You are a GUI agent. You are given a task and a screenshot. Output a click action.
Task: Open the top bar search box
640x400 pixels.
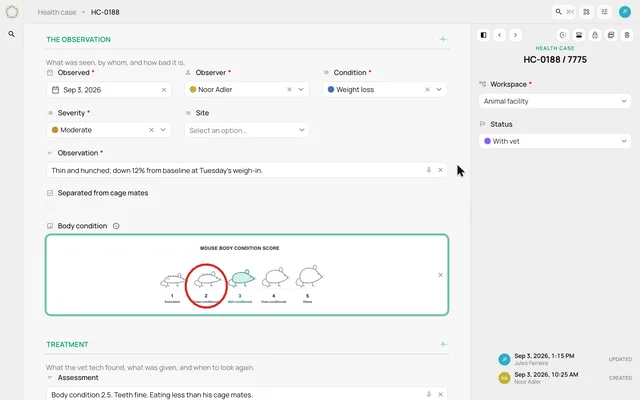[564, 12]
